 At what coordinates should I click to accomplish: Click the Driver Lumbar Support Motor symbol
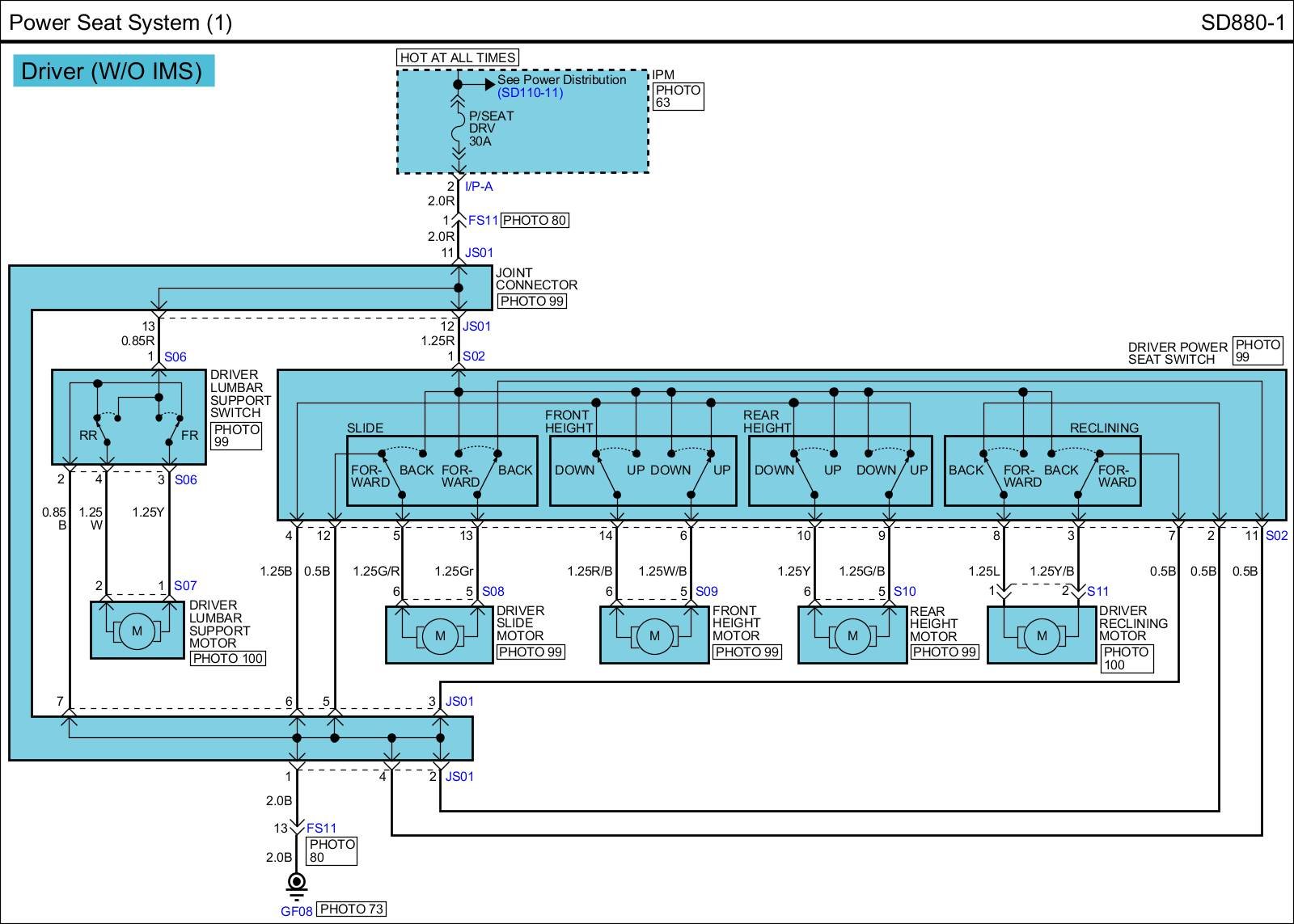pyautogui.click(x=137, y=631)
